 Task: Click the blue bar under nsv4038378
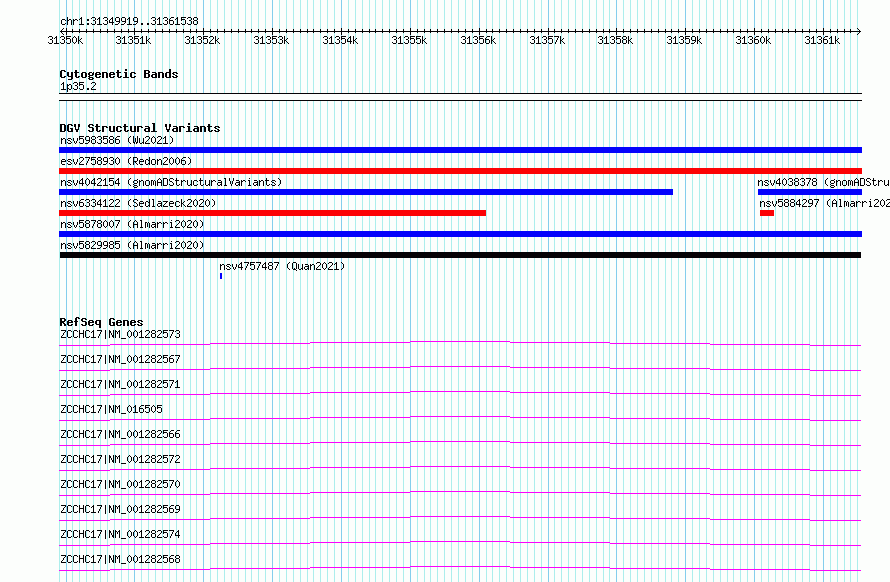810,192
